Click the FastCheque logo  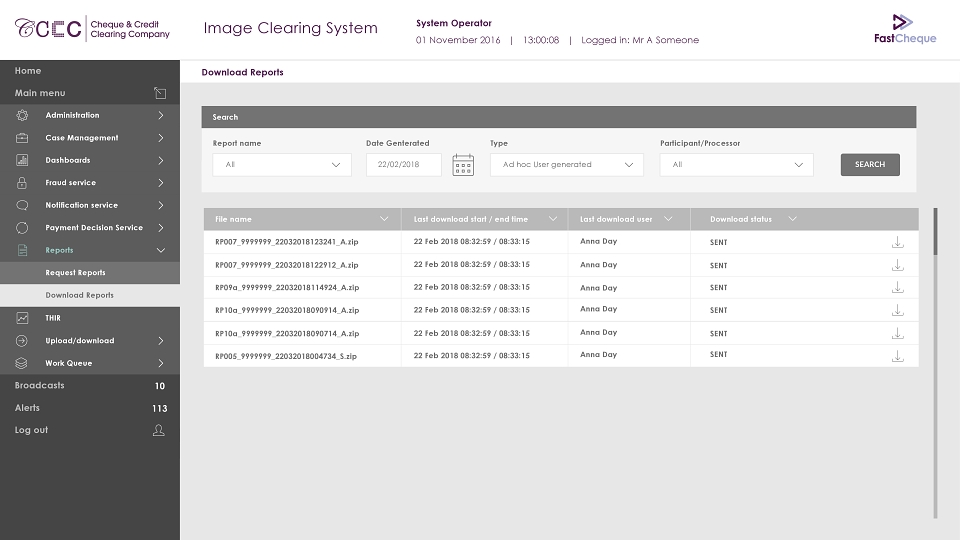pos(905,29)
